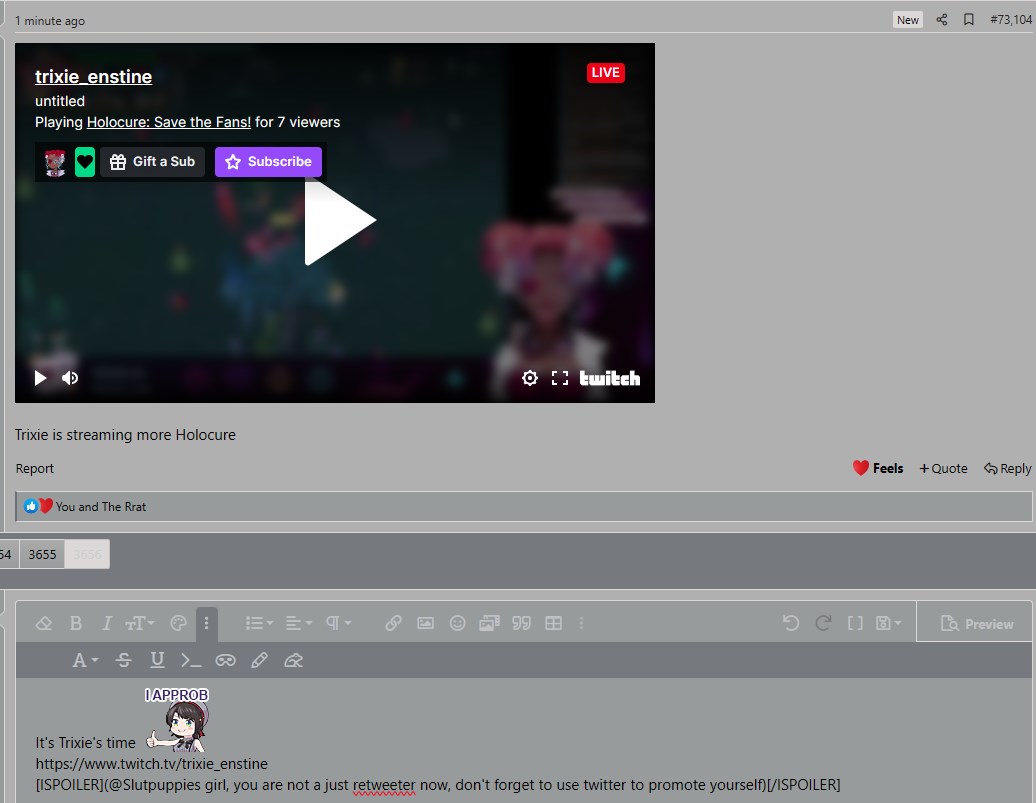This screenshot has height=803, width=1036.
Task: Share post #73,104 via share icon
Action: coord(942,20)
